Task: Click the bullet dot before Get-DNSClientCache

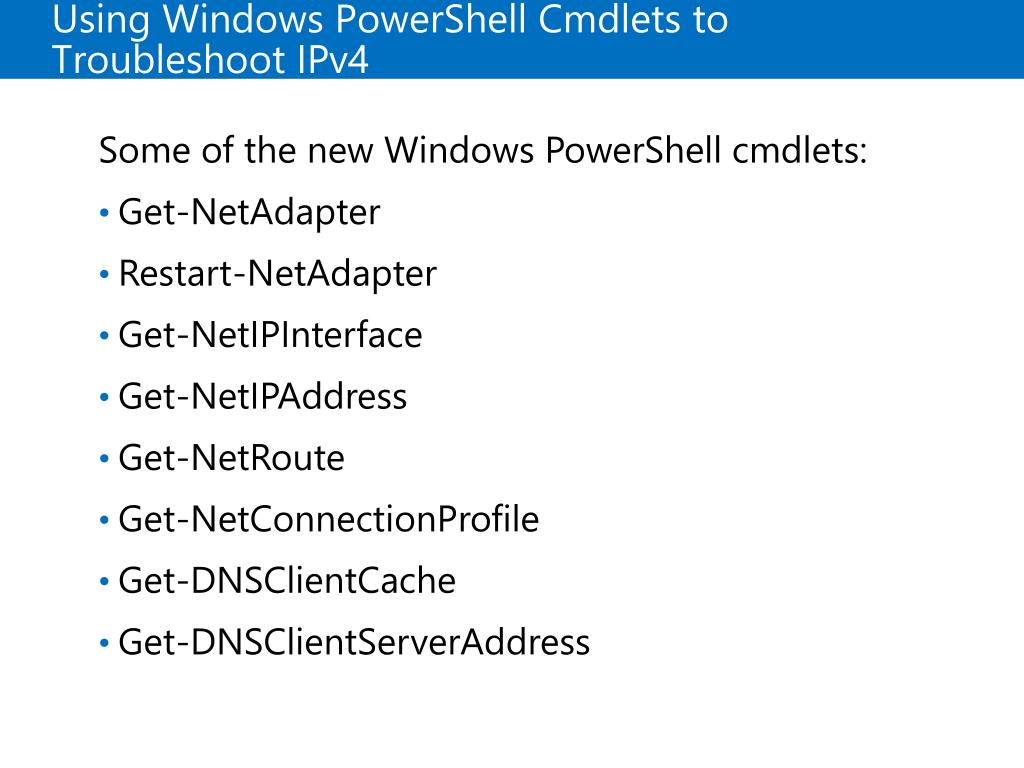Action: (105, 583)
